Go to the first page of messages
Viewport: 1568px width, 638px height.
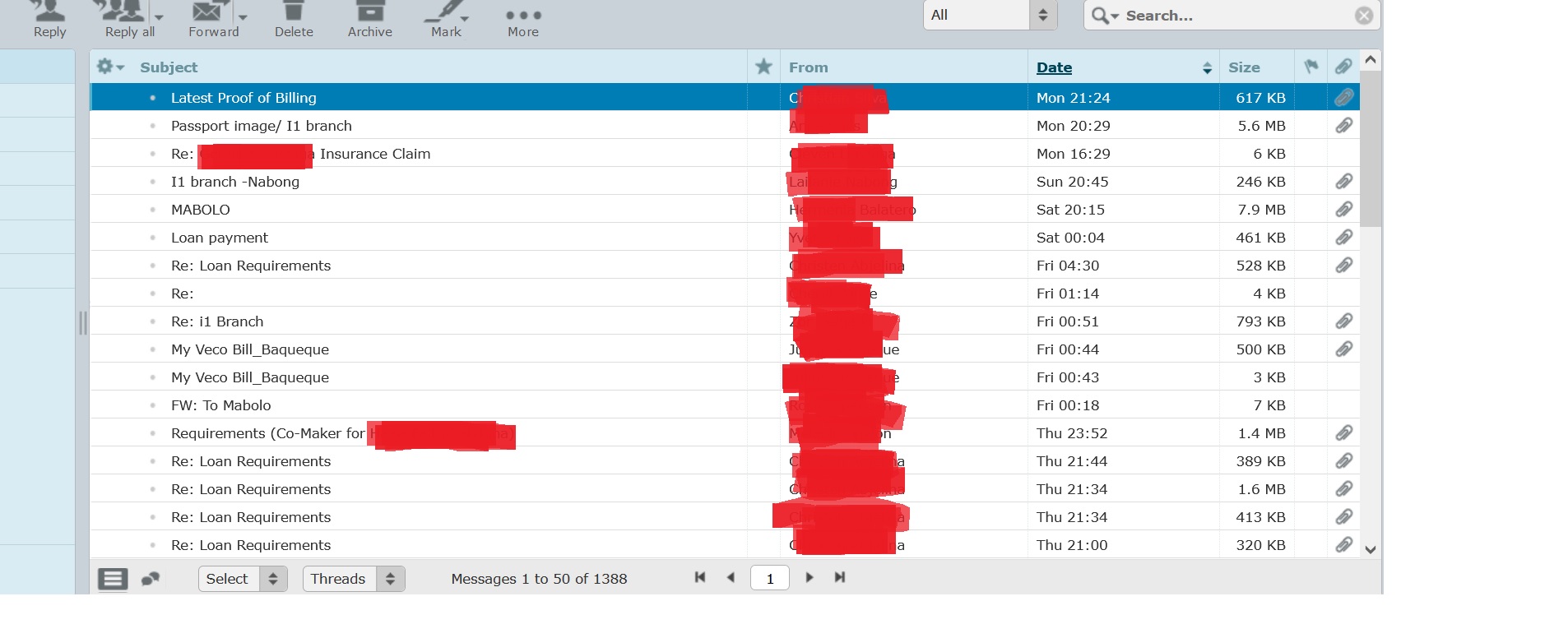700,577
